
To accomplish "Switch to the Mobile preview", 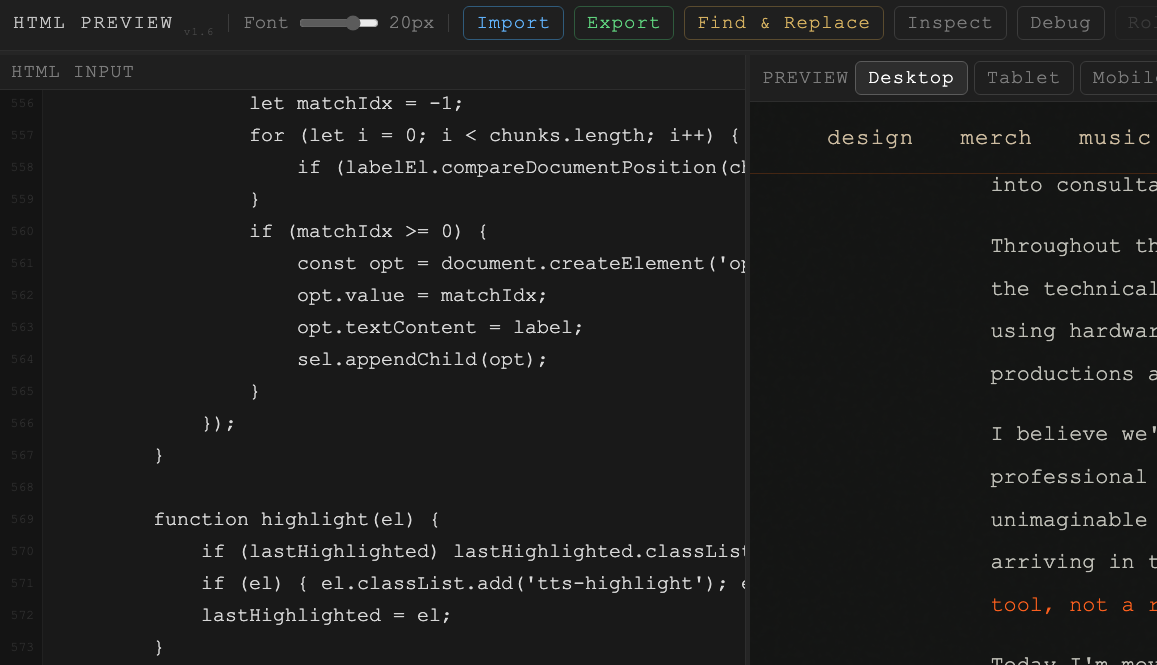I will [1122, 77].
